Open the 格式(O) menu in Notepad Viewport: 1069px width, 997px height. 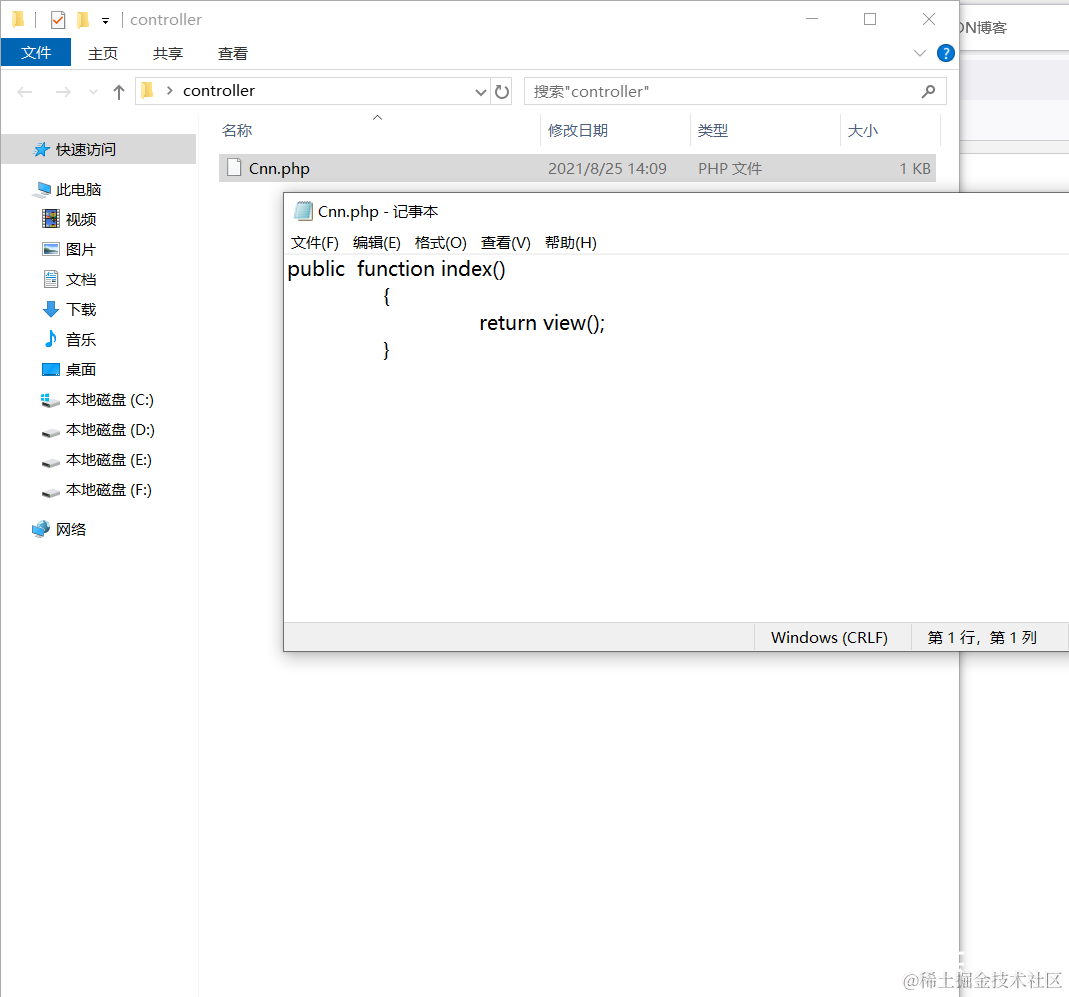440,242
